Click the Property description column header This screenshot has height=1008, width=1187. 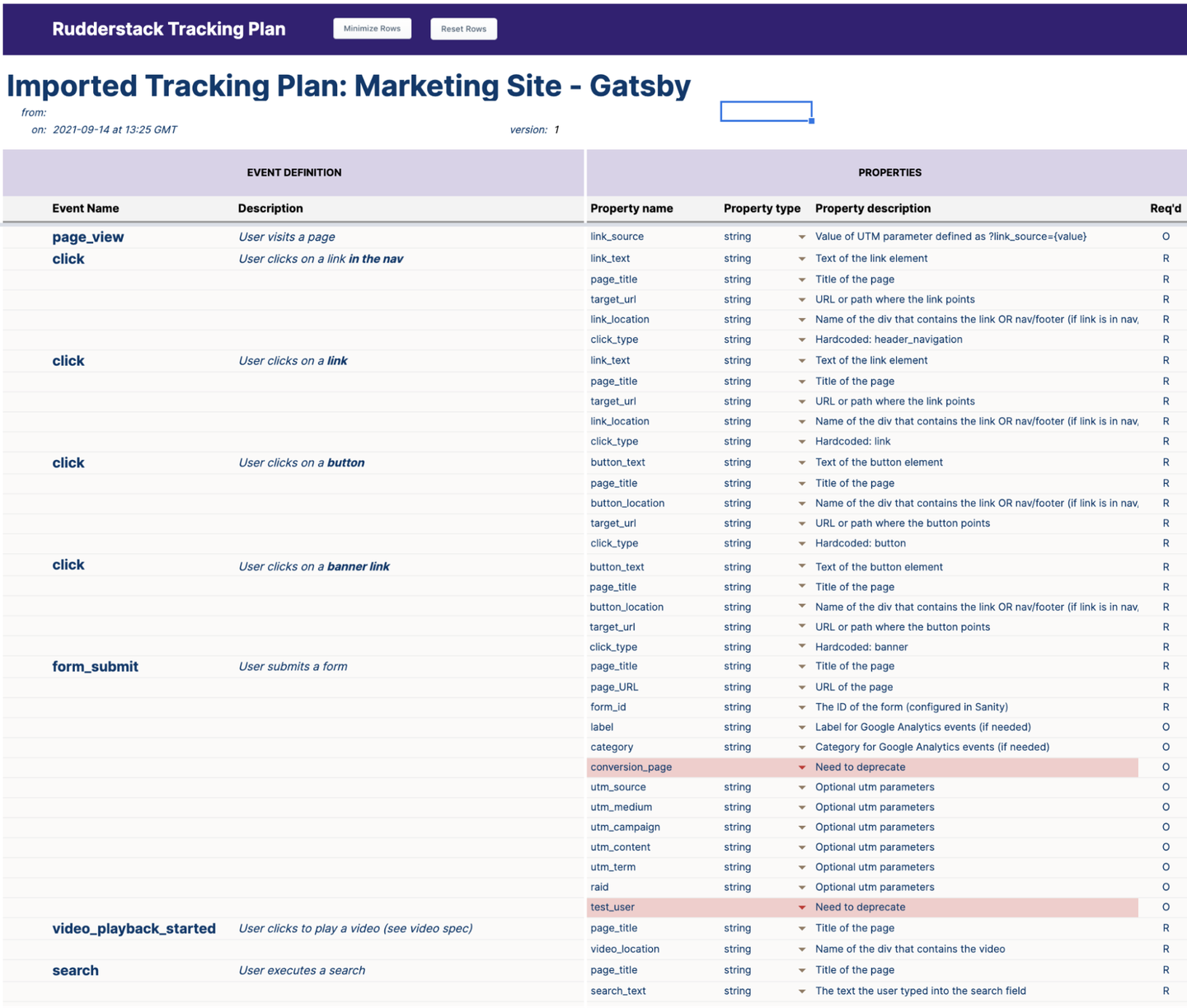coord(872,208)
